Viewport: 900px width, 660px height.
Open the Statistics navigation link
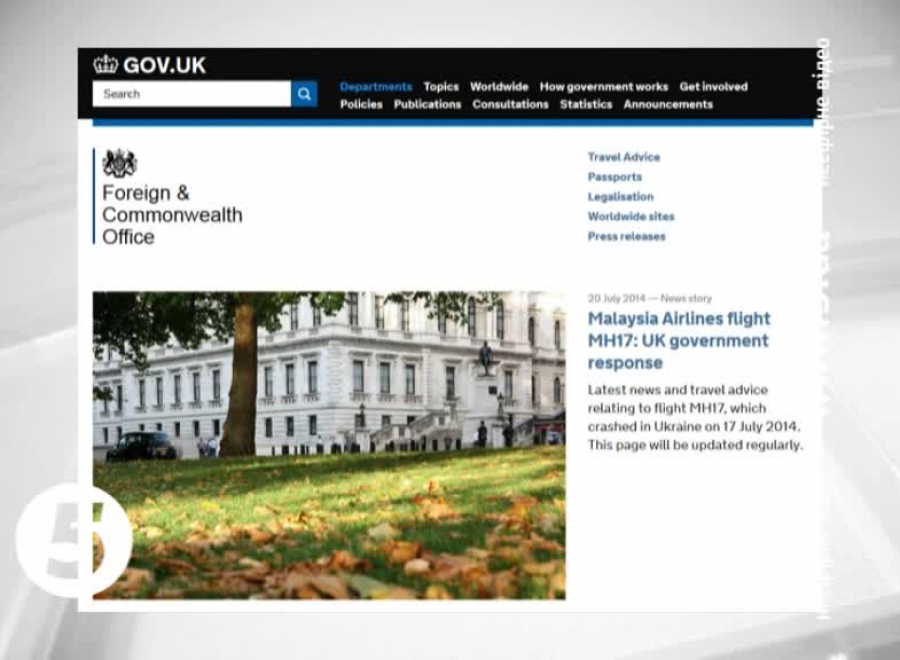(x=586, y=104)
